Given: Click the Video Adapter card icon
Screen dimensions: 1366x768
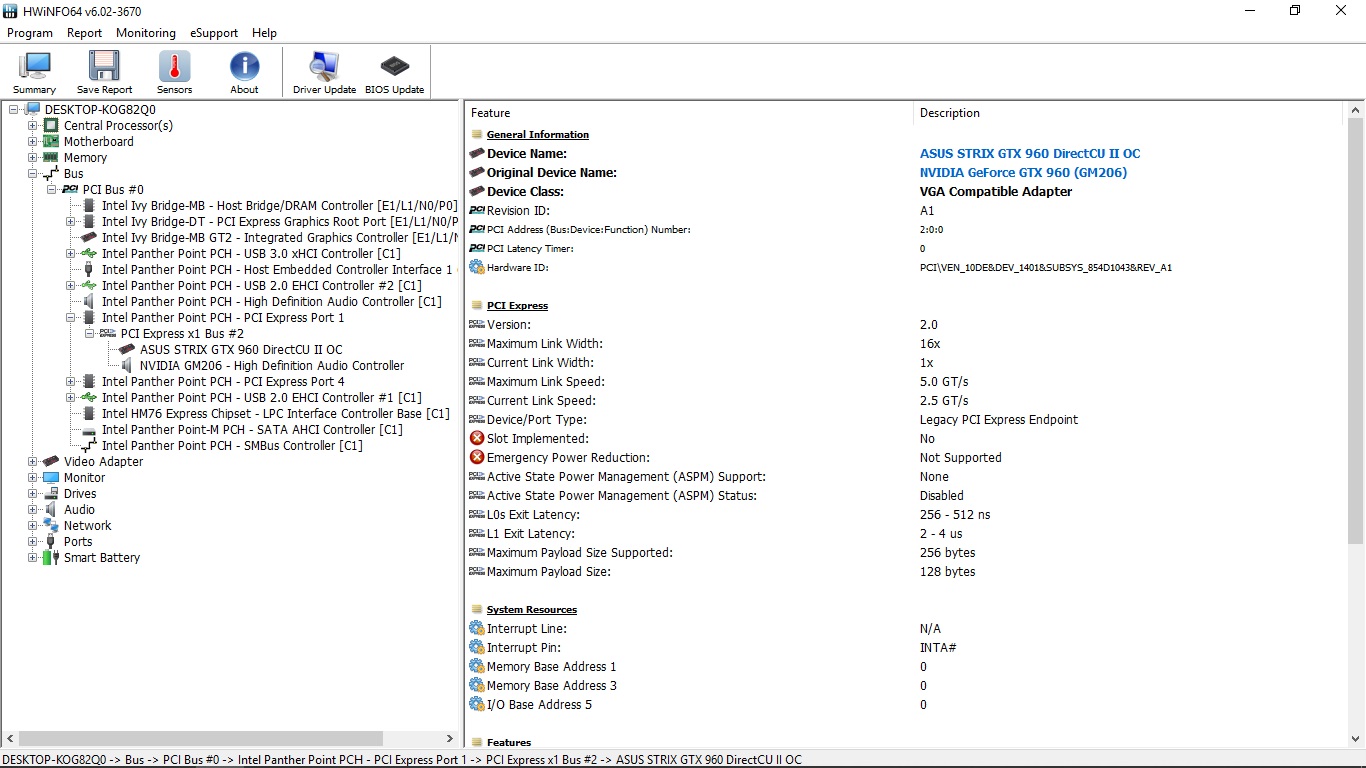Looking at the screenshot, I should pyautogui.click(x=51, y=462).
